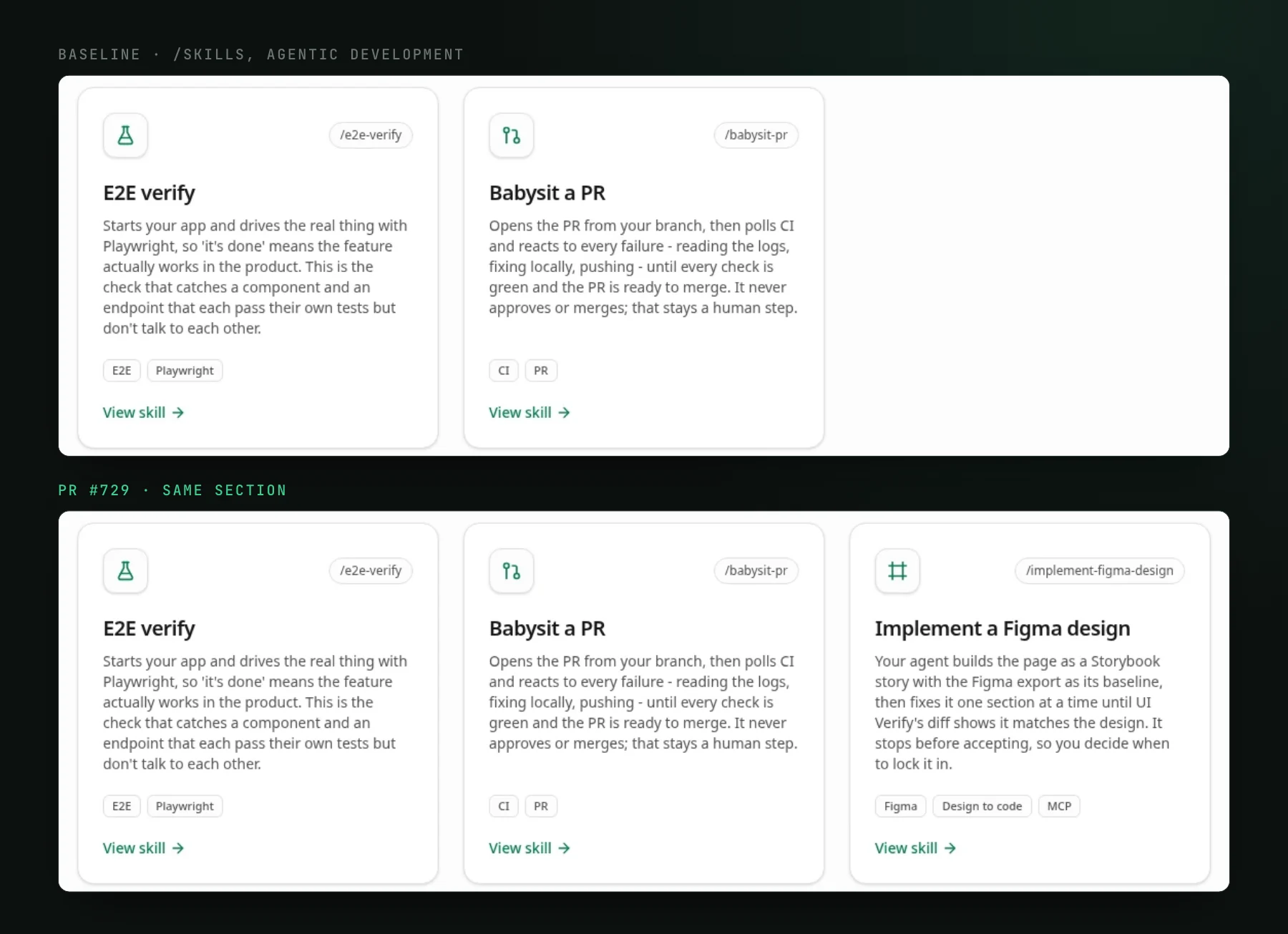The image size is (1288, 934).
Task: Click the frame icon on the Implement a Figma design card
Action: pyautogui.click(x=897, y=571)
